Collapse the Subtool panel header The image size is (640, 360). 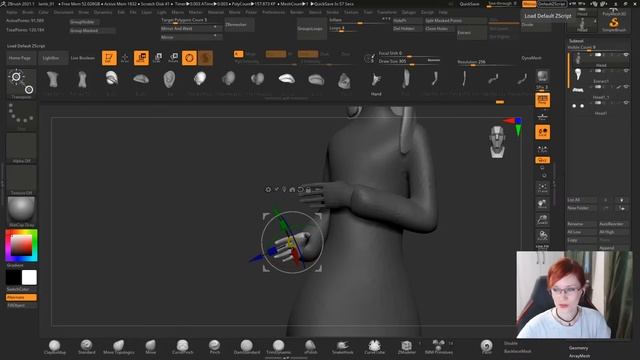click(x=576, y=41)
